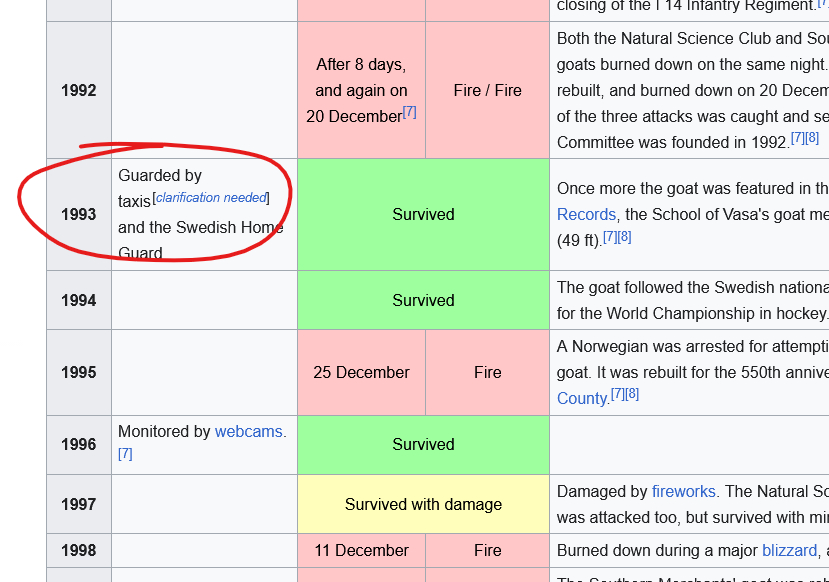Image resolution: width=829 pixels, height=582 pixels.
Task: Select the green Survived cell for 1993
Action: tap(423, 214)
